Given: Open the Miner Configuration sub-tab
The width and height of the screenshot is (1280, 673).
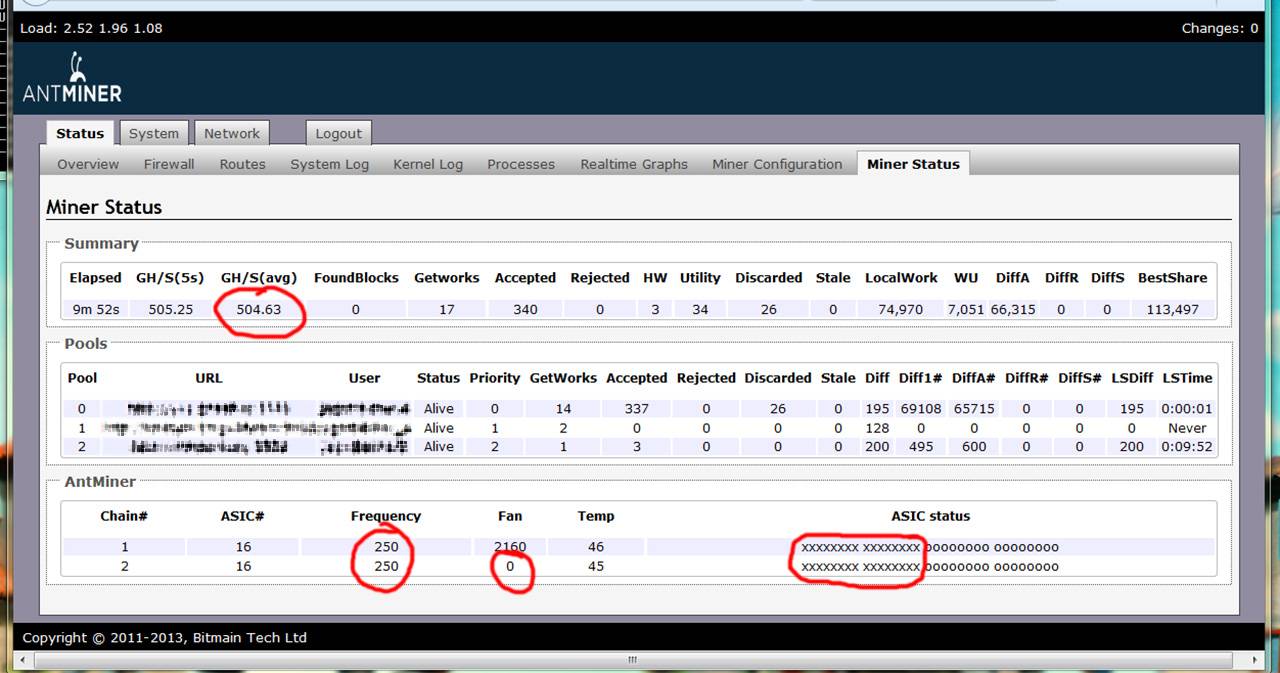Looking at the screenshot, I should tap(777, 164).
